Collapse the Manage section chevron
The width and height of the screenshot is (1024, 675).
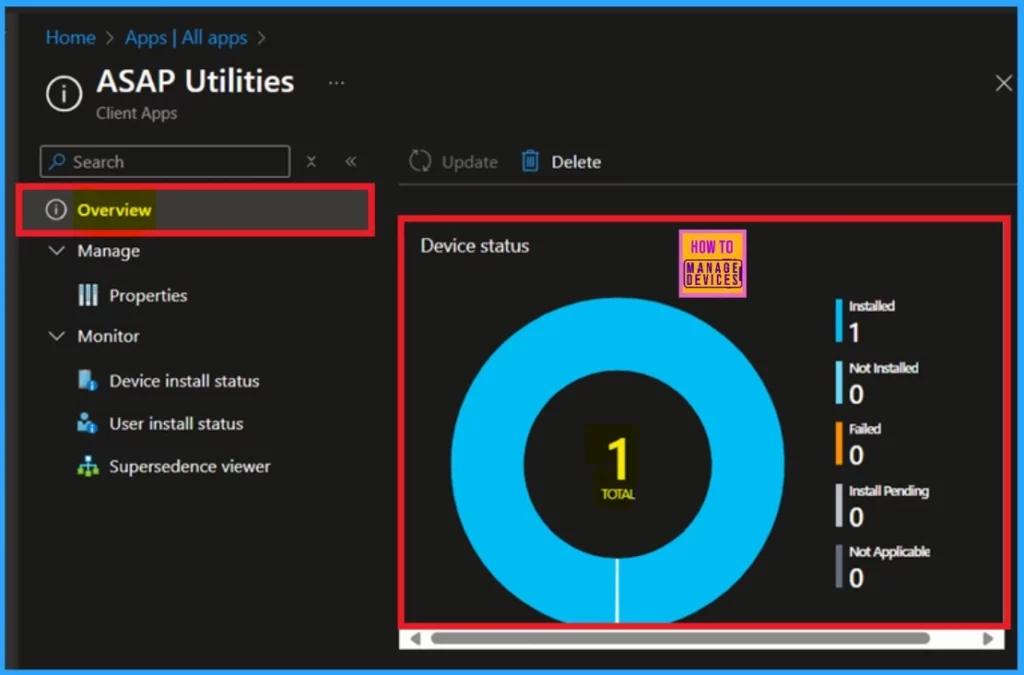point(57,251)
